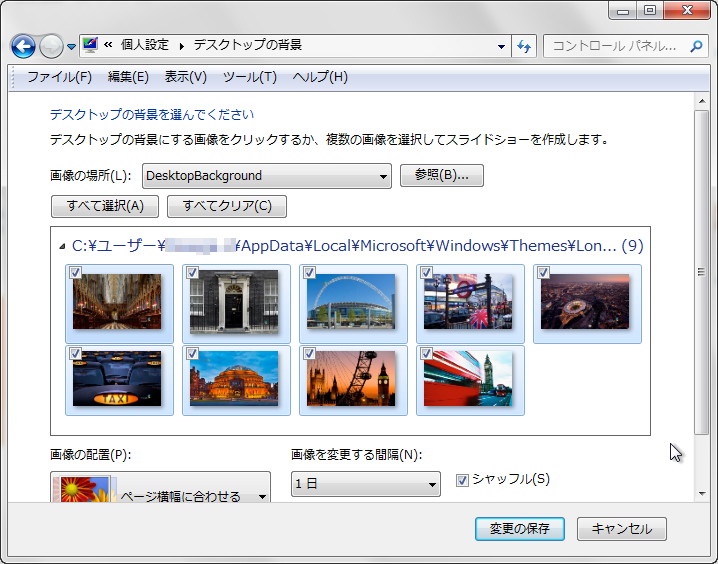Refresh the page using the refresh icon
The height and width of the screenshot is (564, 718).
click(524, 46)
